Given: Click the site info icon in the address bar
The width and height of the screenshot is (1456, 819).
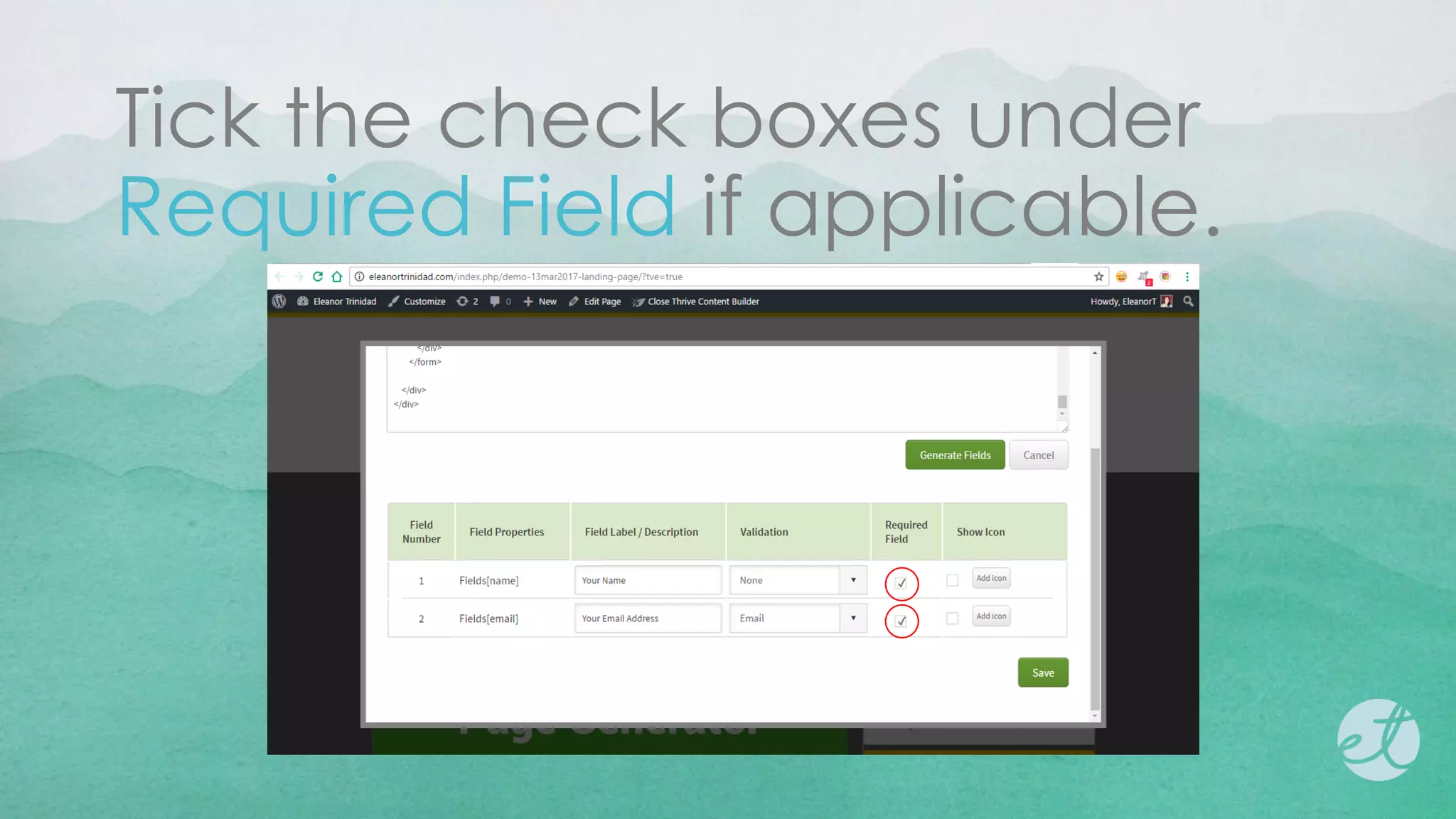Looking at the screenshot, I should (x=360, y=277).
